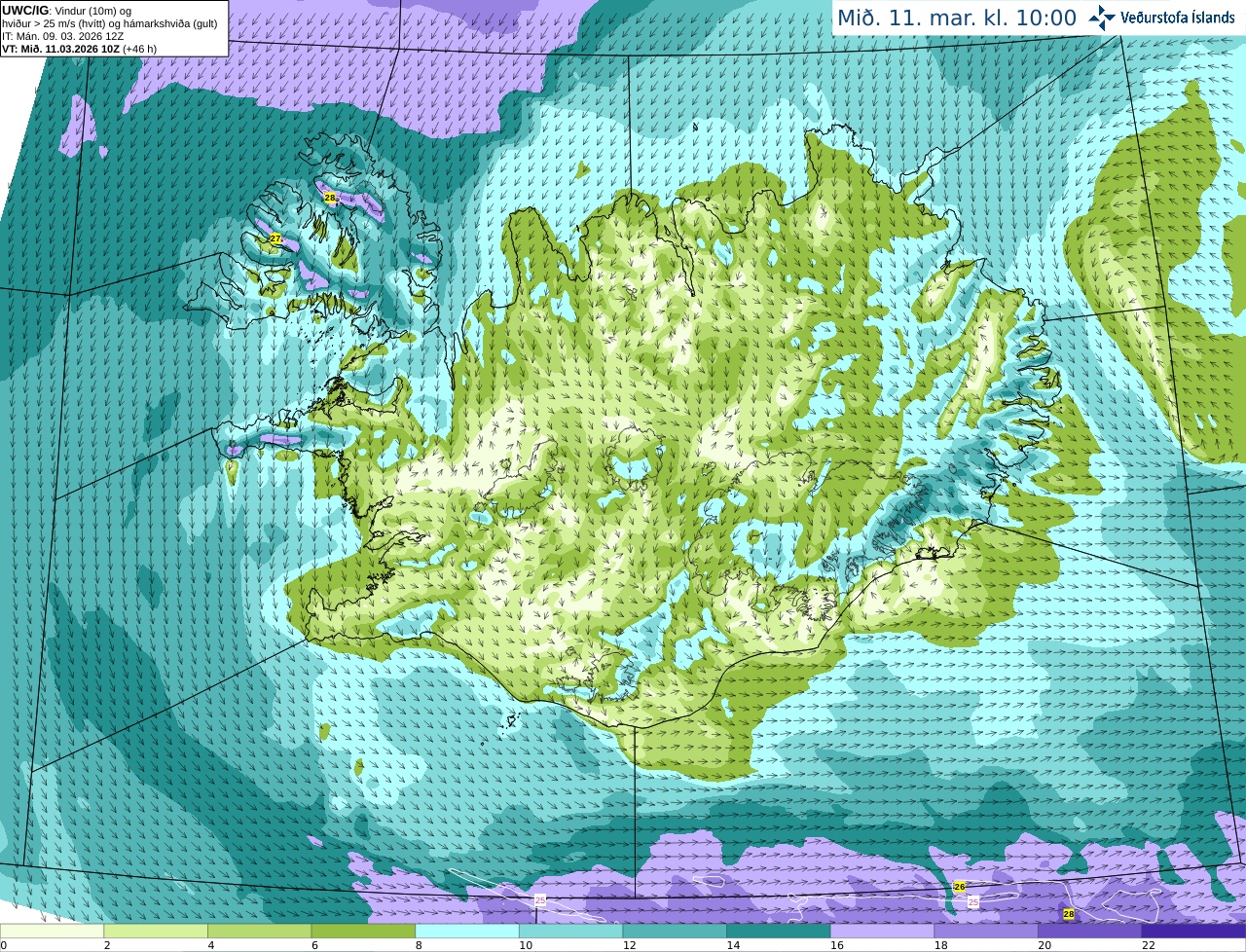The image size is (1246, 952).
Task: Select the 2–4 m/s light yellow-green legend swatch
Action: coord(156,931)
